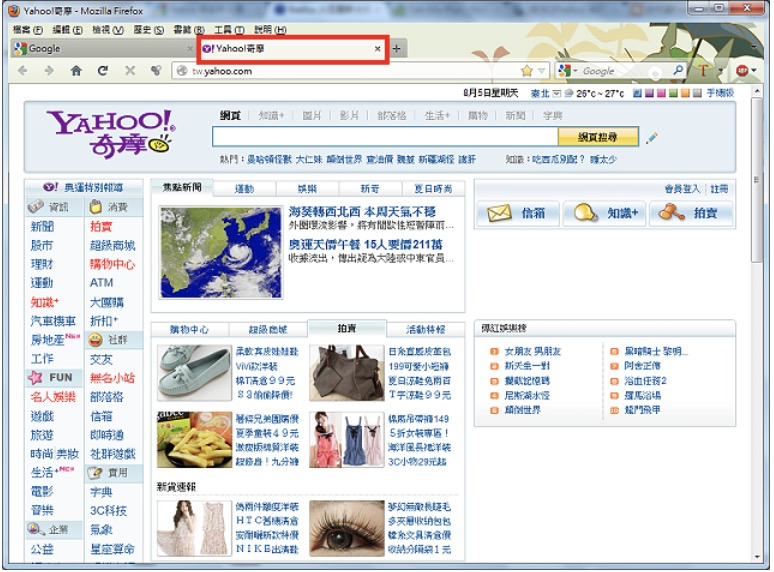Viewport: 774px width, 572px height.
Task: Open the 會員登入 member login link
Action: click(x=682, y=189)
